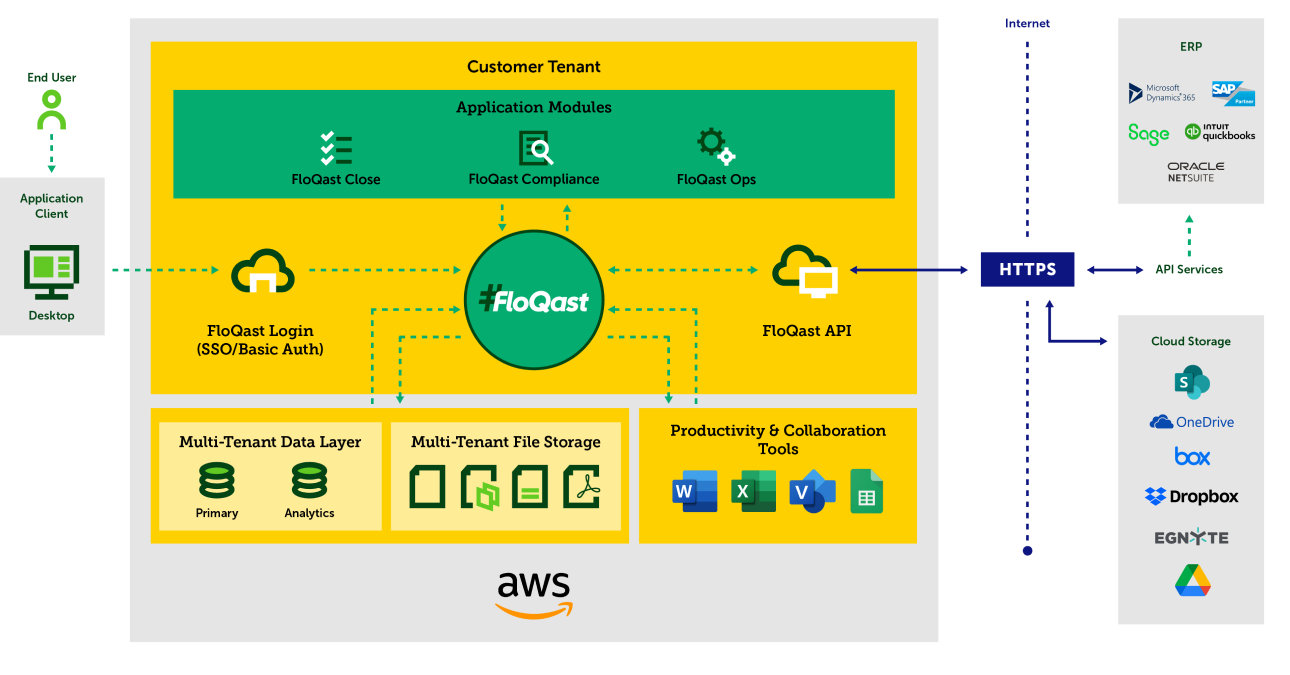Click the SharePoint icon under Cloud Storage
Screen dimensions: 1290x675
1192,383
